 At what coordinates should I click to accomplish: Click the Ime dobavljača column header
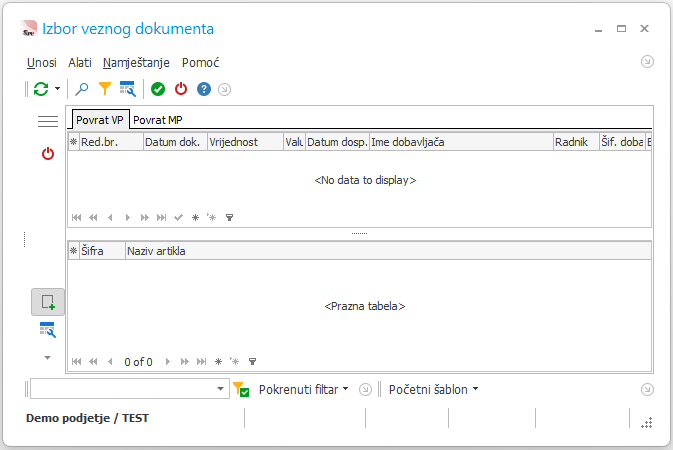click(x=461, y=142)
